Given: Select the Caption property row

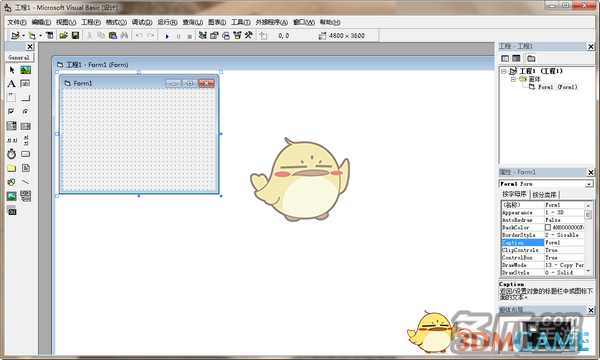Looking at the screenshot, I should (543, 243).
